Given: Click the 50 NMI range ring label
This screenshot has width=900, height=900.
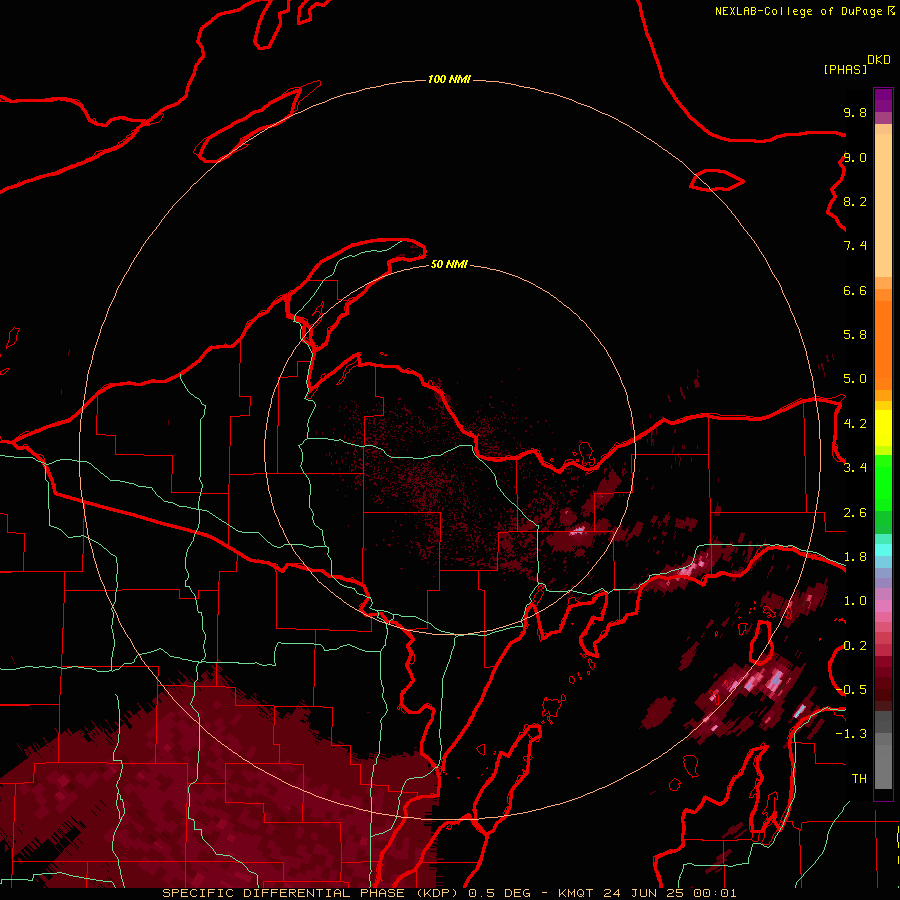Looking at the screenshot, I should click(x=449, y=264).
